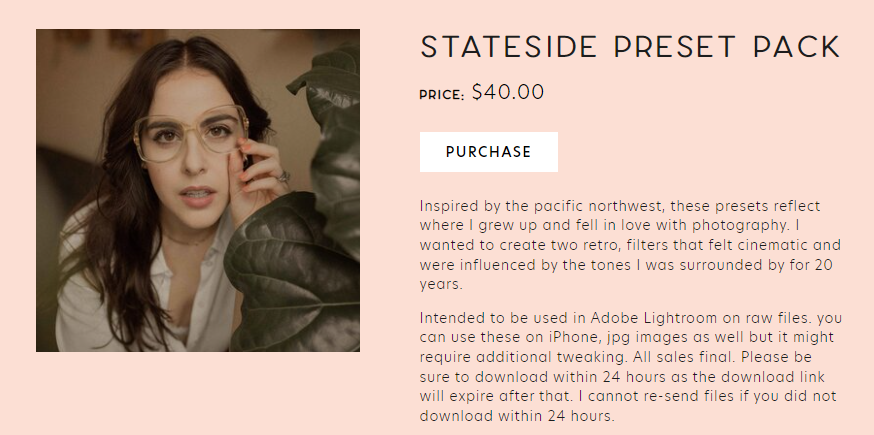The width and height of the screenshot is (874, 435).
Task: Click the PRICE: label
Action: 441,95
